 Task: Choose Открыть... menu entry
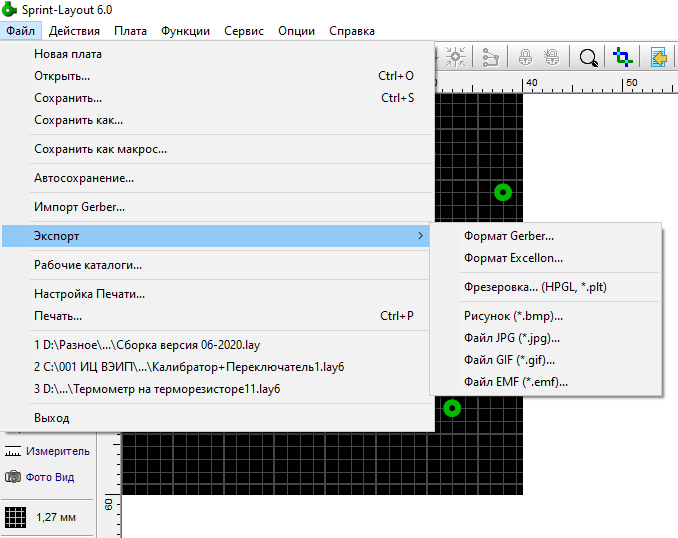[218, 76]
